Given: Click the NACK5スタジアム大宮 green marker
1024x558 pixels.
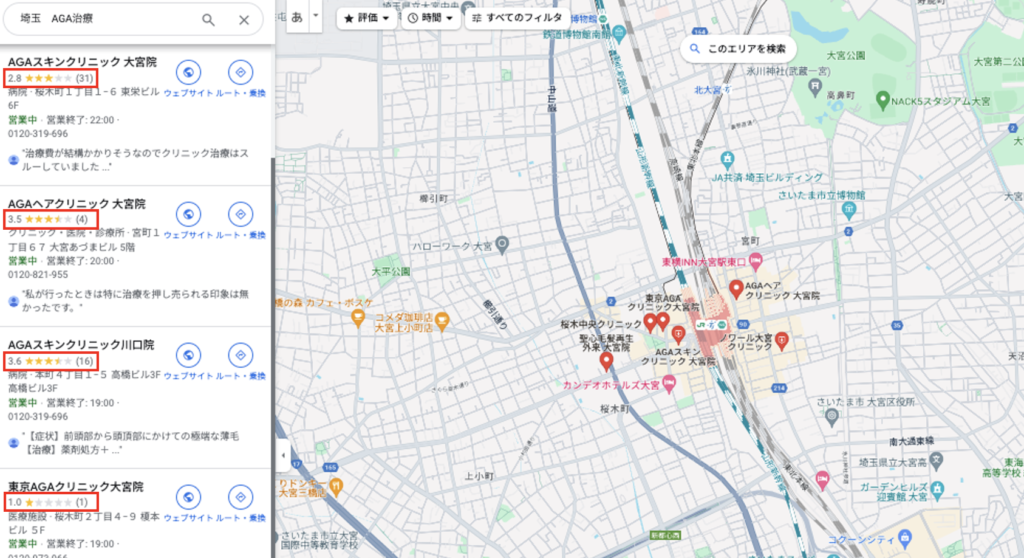Looking at the screenshot, I should [x=883, y=101].
